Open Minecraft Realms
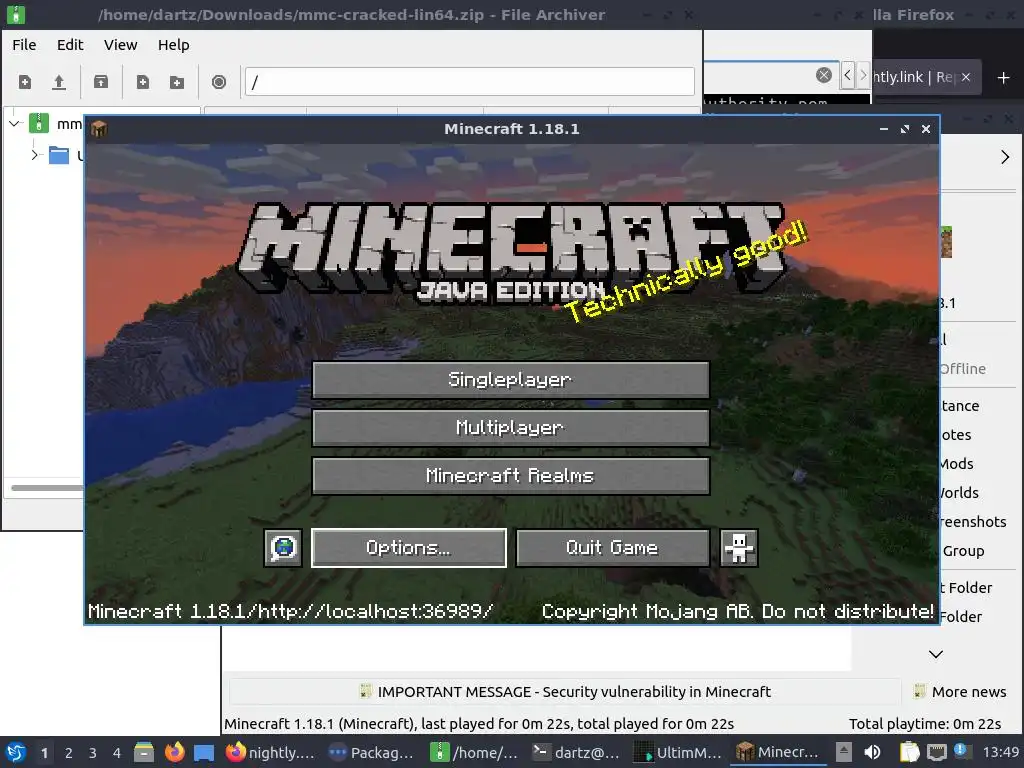Image resolution: width=1024 pixels, height=768 pixels. tap(511, 475)
